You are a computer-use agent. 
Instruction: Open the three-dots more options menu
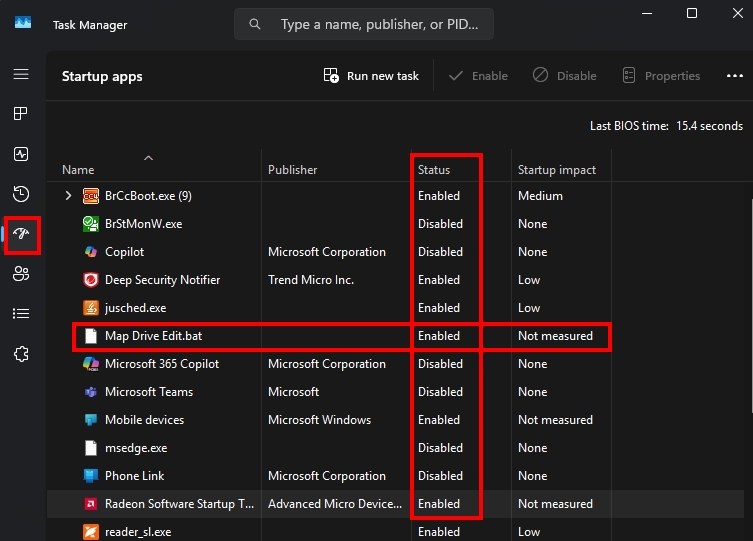click(x=734, y=76)
